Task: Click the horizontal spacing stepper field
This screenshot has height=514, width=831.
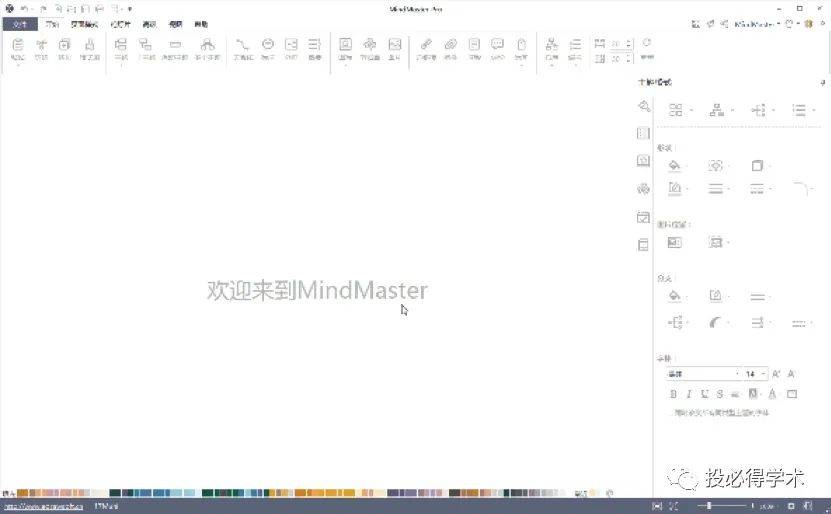Action: (x=621, y=44)
